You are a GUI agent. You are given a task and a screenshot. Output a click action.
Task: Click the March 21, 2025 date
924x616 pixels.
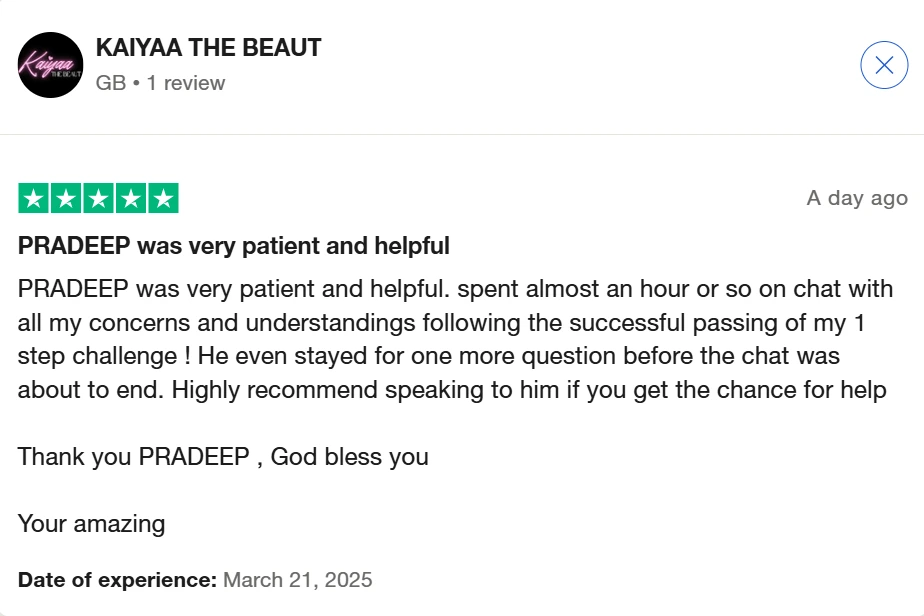[297, 580]
